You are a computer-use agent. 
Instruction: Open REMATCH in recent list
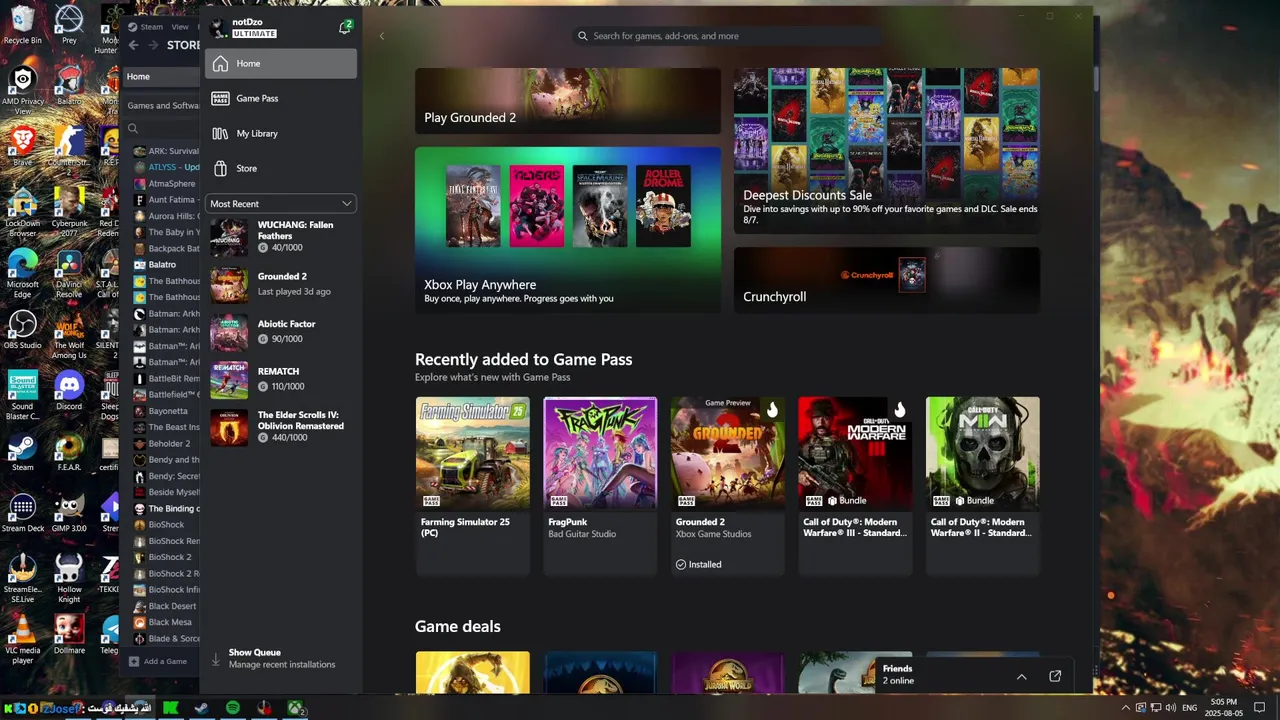(x=281, y=379)
